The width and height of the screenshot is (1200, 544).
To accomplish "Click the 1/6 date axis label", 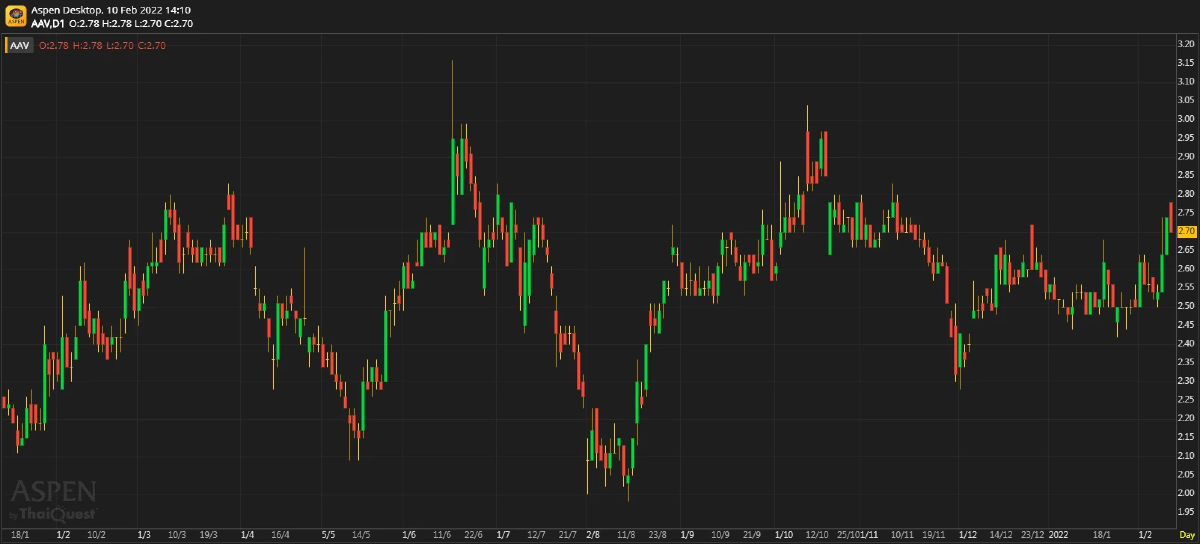I will 409,535.
